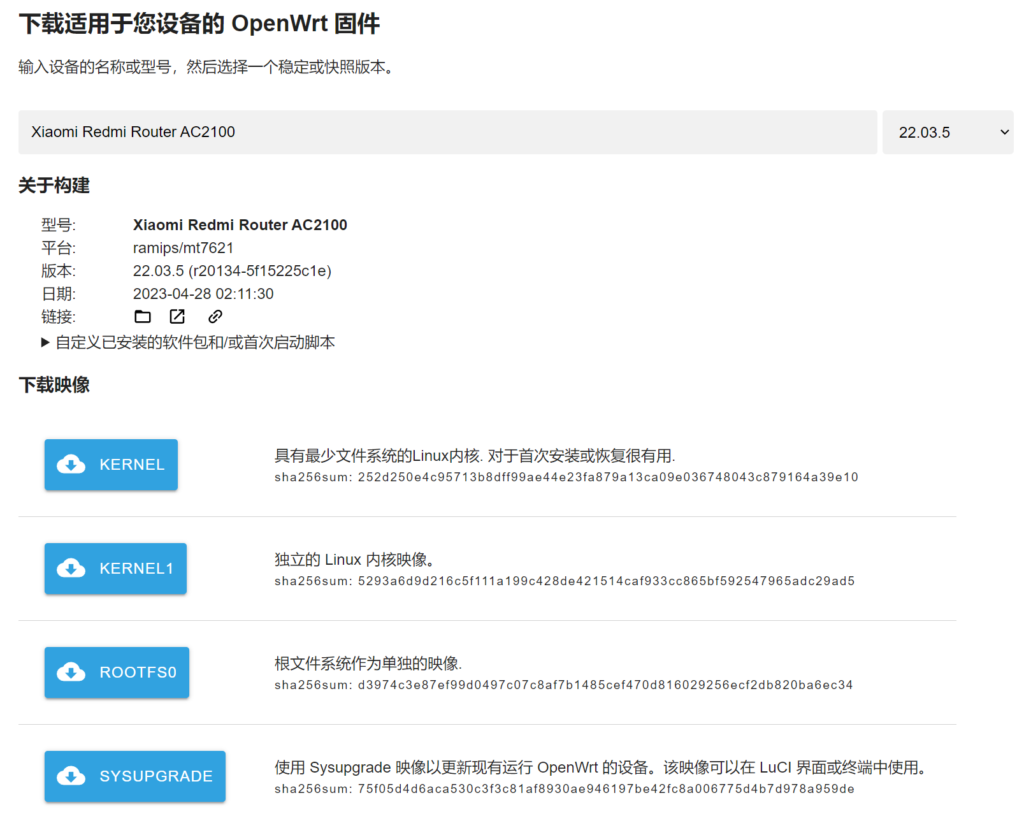Click cloud icon on the KERNEL1 button
Image resolution: width=1024 pixels, height=814 pixels.
[71, 568]
